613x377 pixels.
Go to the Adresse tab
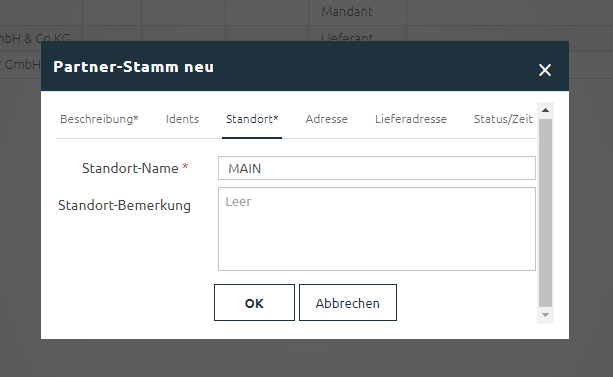[326, 119]
